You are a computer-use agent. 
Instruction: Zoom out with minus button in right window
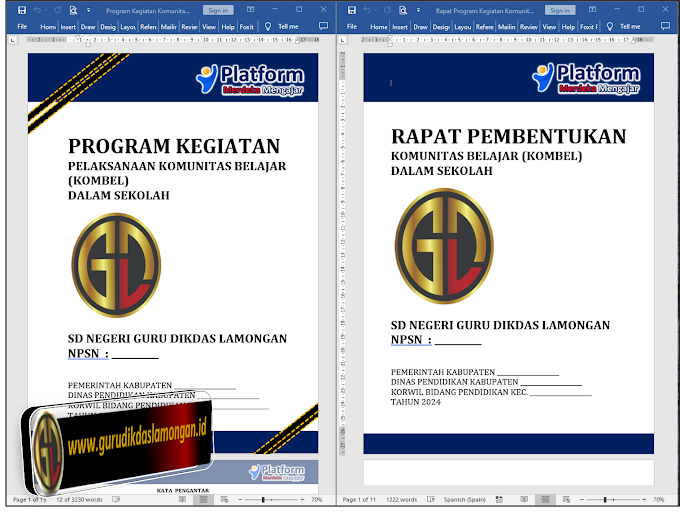click(x=582, y=500)
